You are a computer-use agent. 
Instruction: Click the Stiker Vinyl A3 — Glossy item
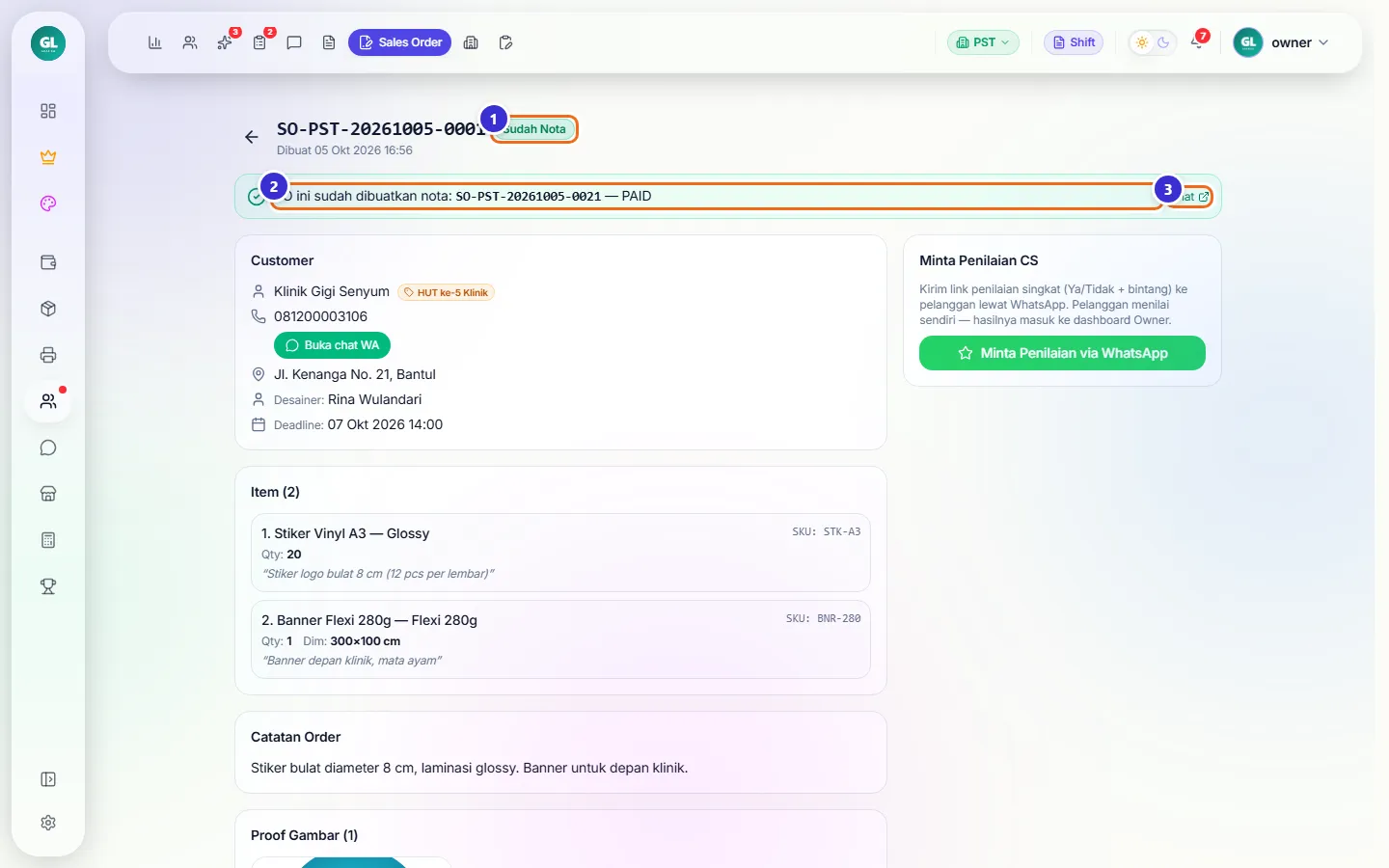[x=560, y=553]
